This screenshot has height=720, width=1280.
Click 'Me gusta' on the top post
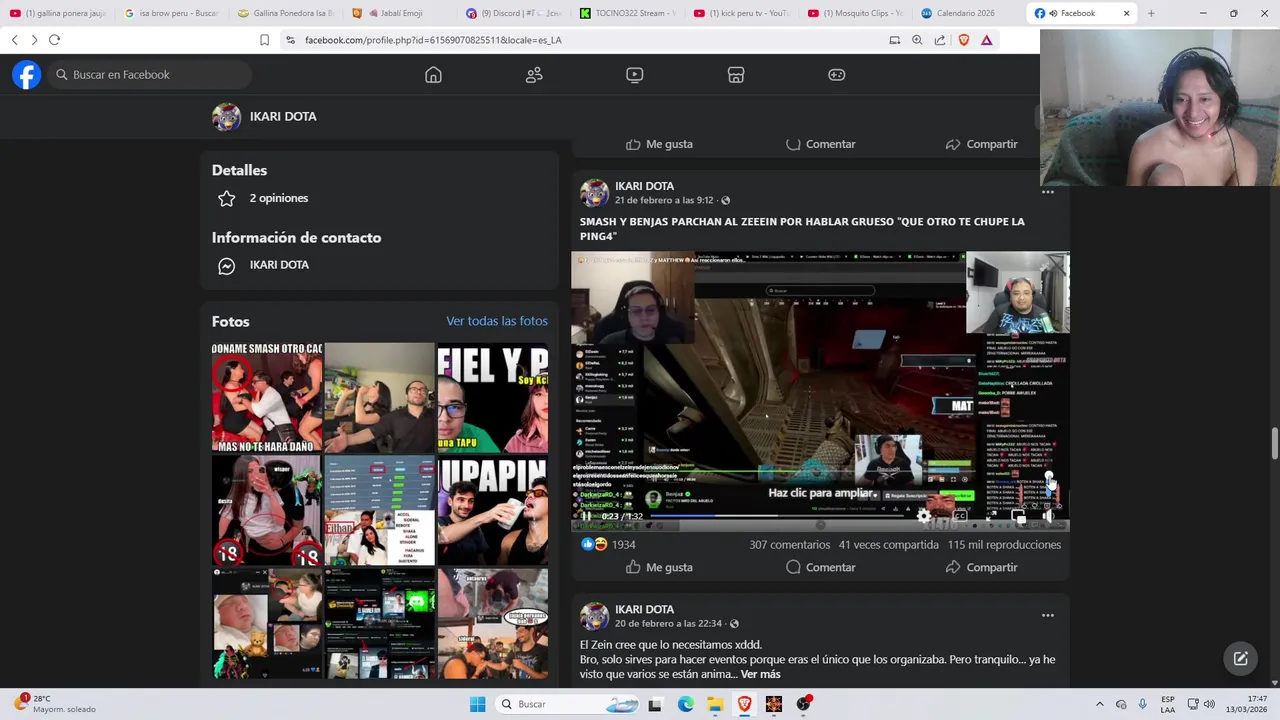(659, 144)
